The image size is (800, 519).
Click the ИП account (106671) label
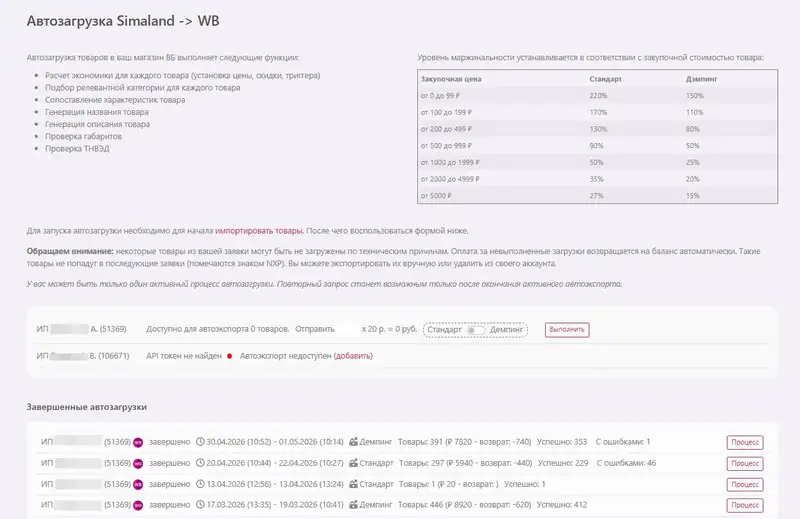(x=83, y=356)
